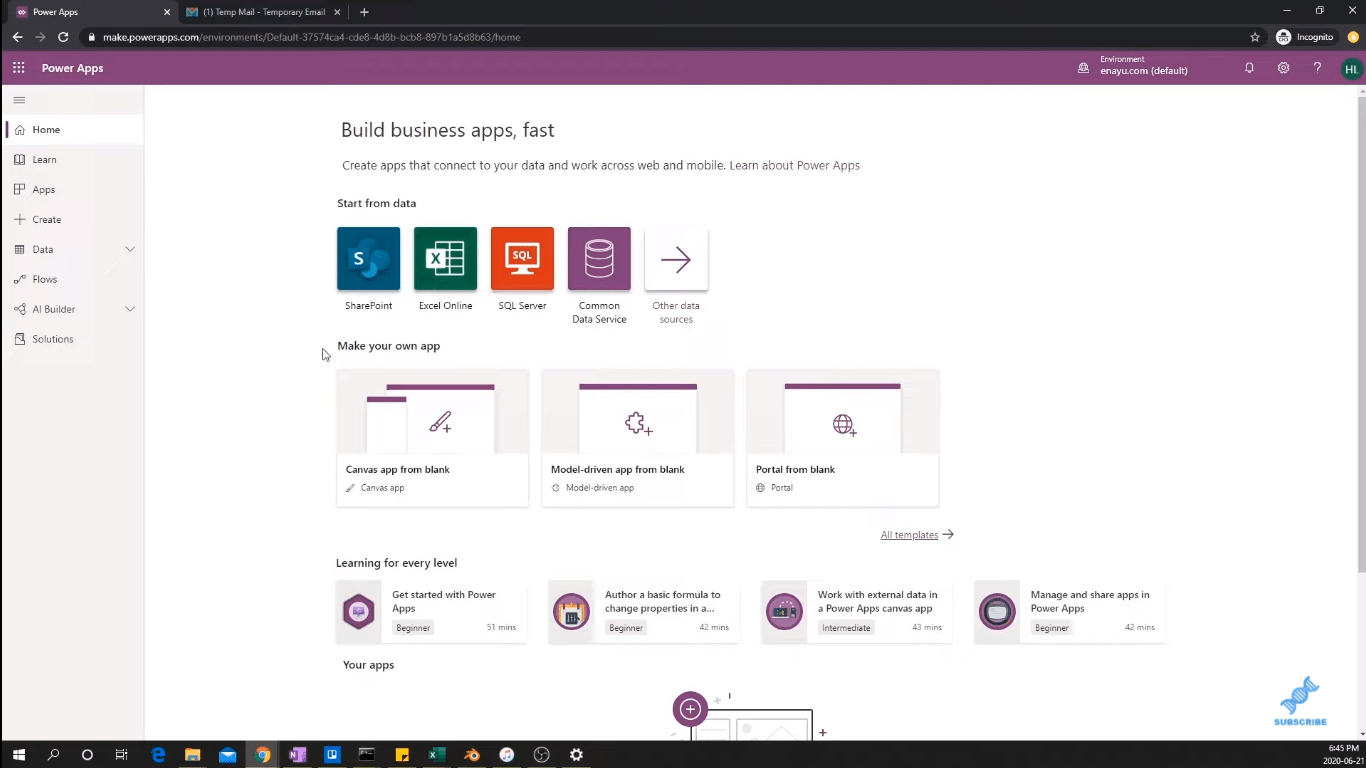This screenshot has height=768, width=1366.
Task: Go back with browser back arrow
Action: pyautogui.click(x=17, y=37)
